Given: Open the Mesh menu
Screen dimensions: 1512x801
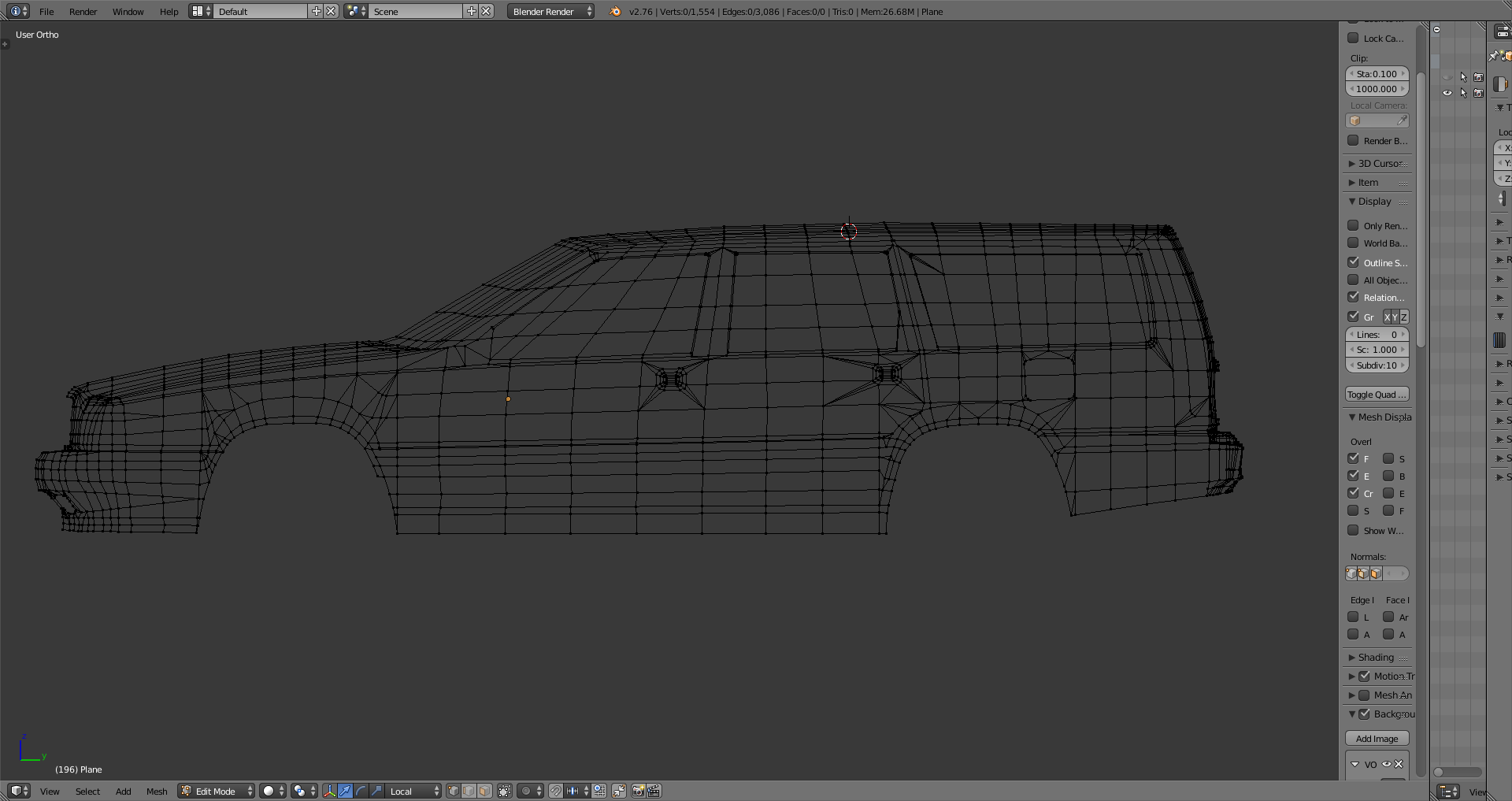Looking at the screenshot, I should (x=157, y=792).
